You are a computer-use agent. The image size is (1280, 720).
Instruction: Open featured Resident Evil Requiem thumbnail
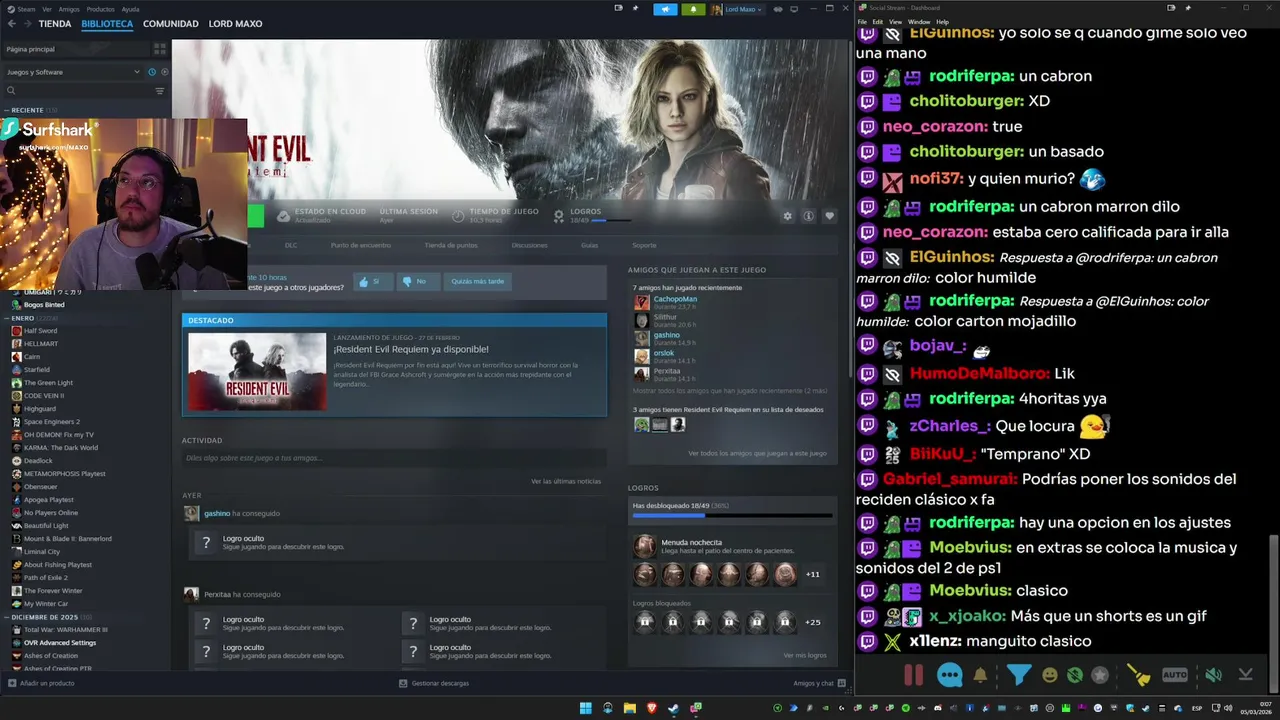(257, 371)
